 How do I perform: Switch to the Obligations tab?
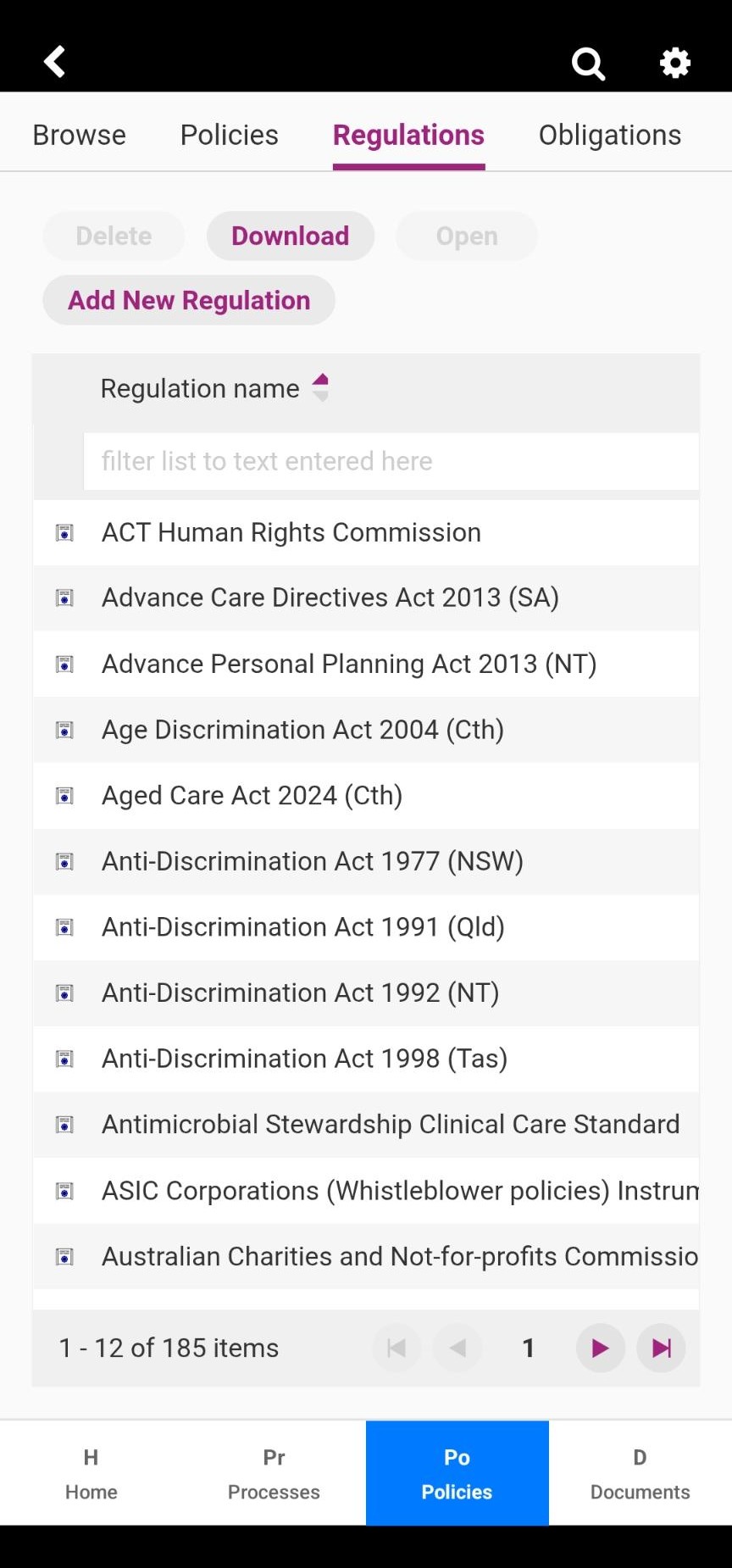coord(610,135)
